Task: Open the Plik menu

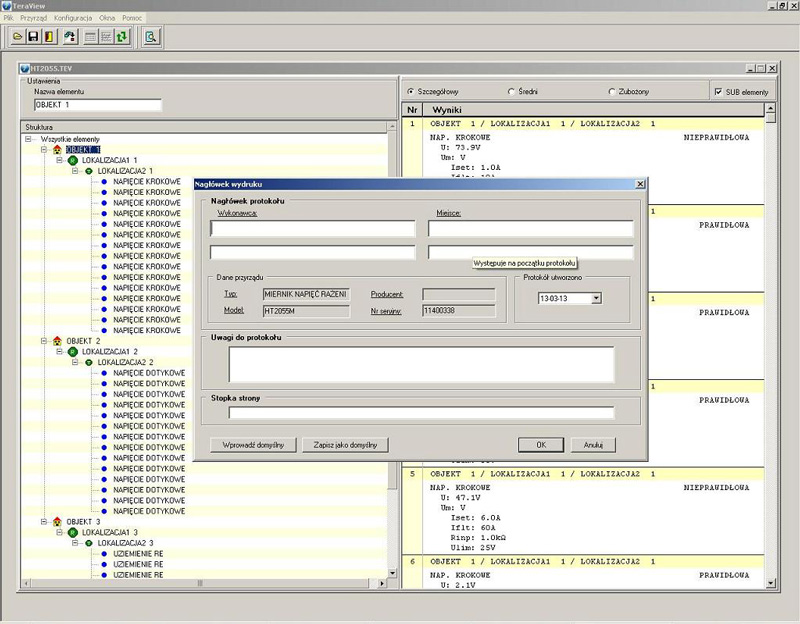Action: pos(9,18)
